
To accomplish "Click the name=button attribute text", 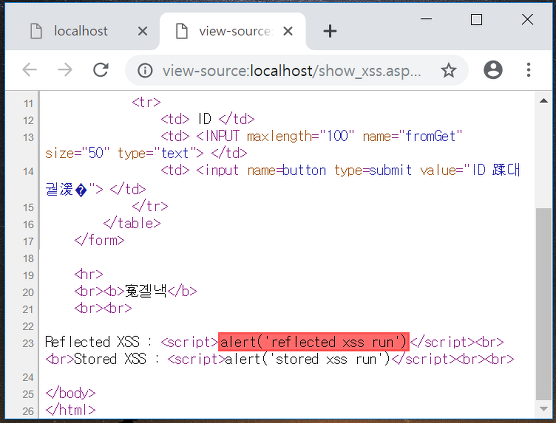I will [x=287, y=170].
